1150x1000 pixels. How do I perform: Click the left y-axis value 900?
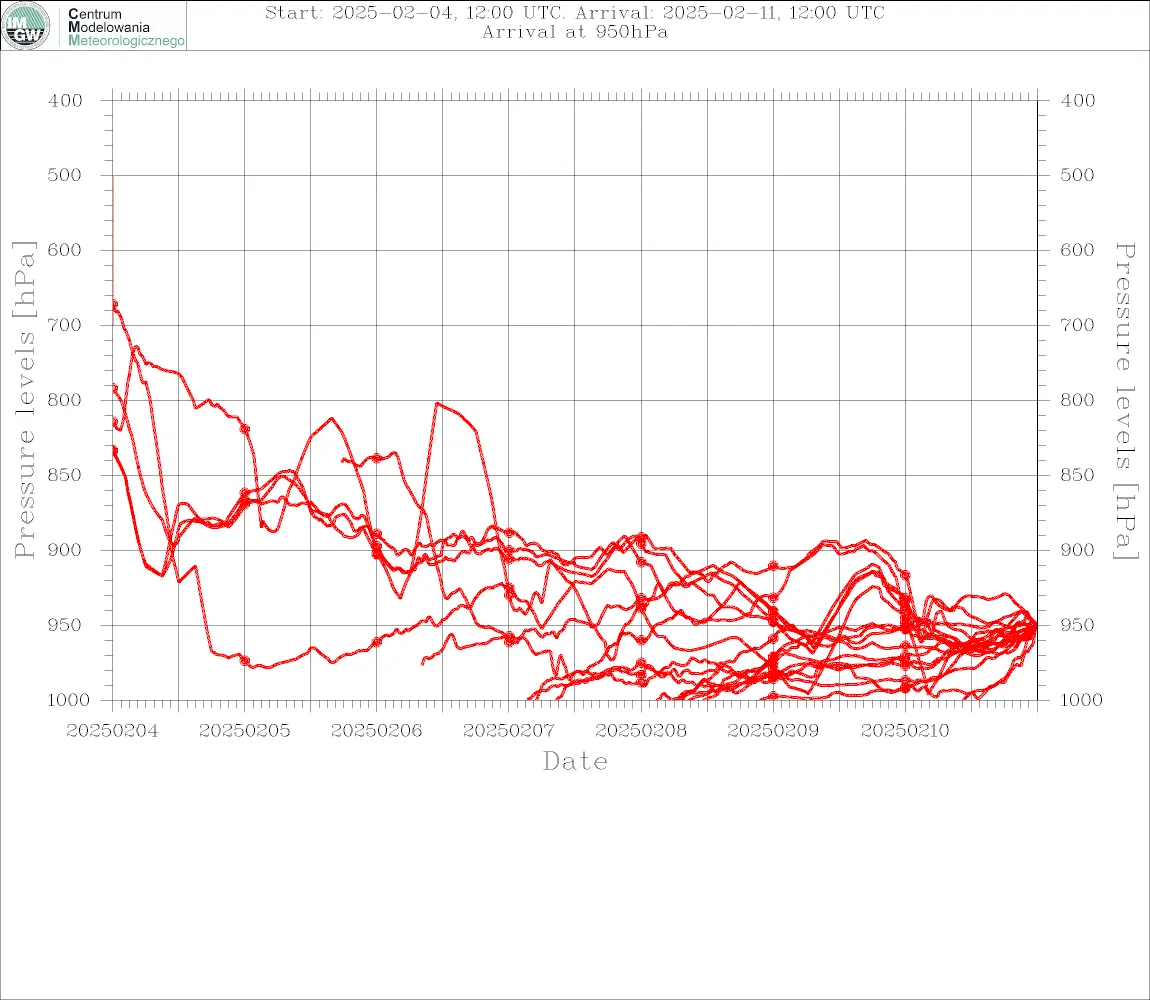click(x=65, y=550)
